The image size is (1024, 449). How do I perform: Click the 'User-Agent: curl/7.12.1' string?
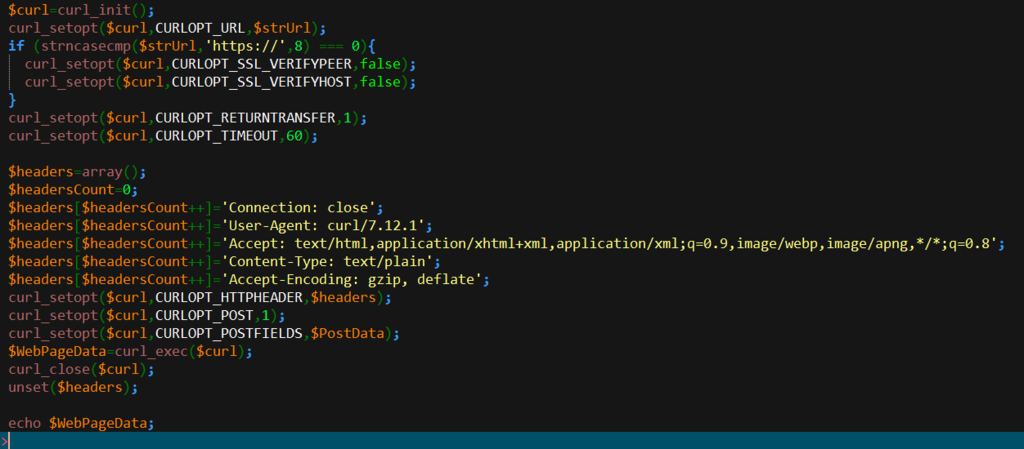coord(323,226)
